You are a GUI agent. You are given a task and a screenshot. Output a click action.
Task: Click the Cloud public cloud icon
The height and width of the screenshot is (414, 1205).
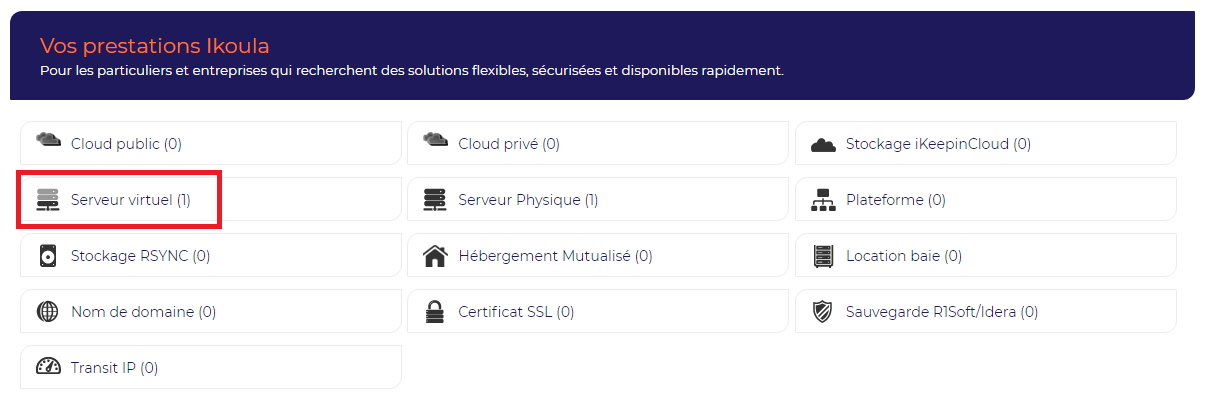(48, 140)
